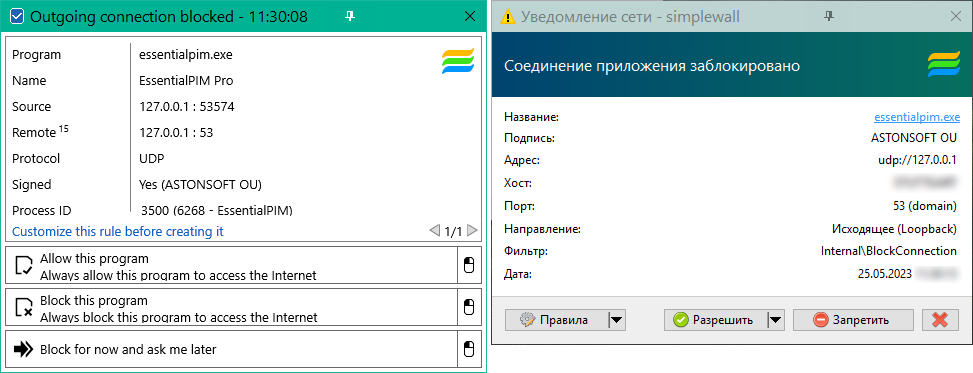Click 'UDP' protocol value
Image resolution: width=973 pixels, height=373 pixels.
pos(151,158)
